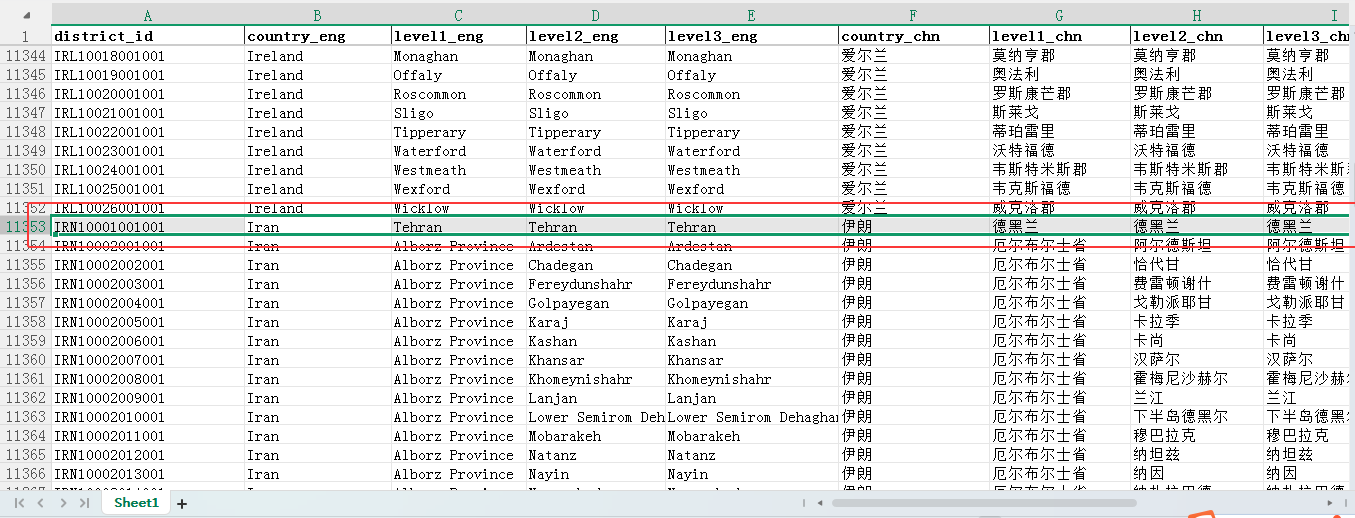
Task: Select column B header
Action: pos(317,16)
